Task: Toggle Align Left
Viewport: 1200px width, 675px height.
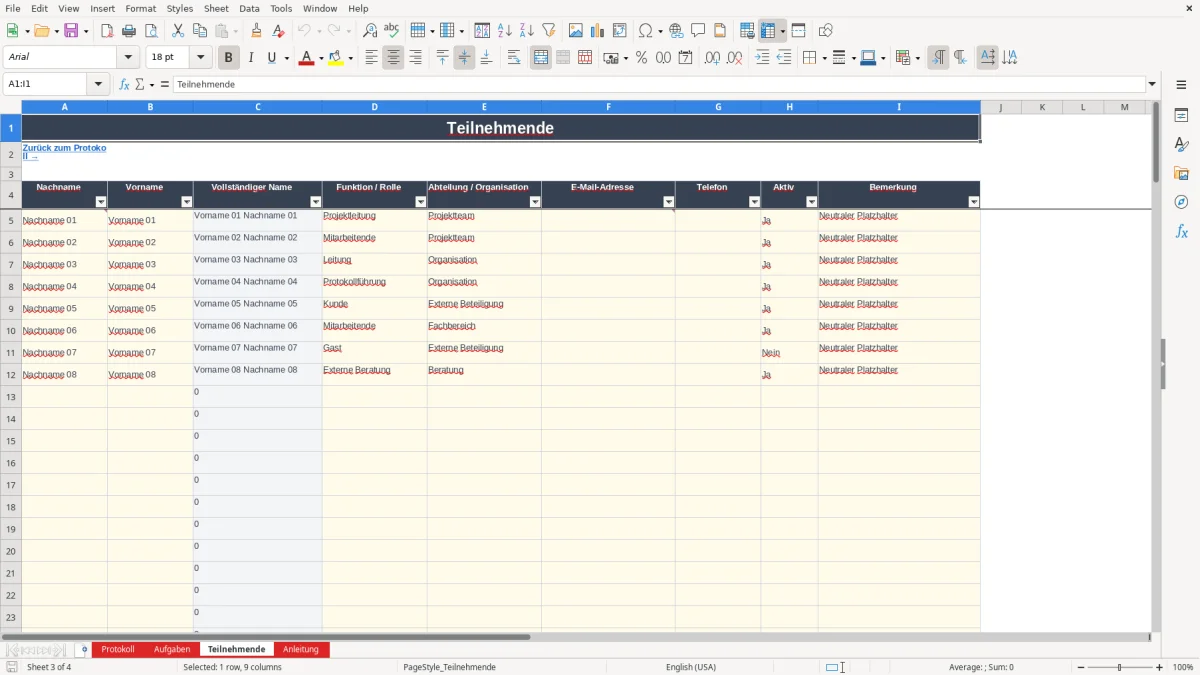Action: tap(371, 58)
